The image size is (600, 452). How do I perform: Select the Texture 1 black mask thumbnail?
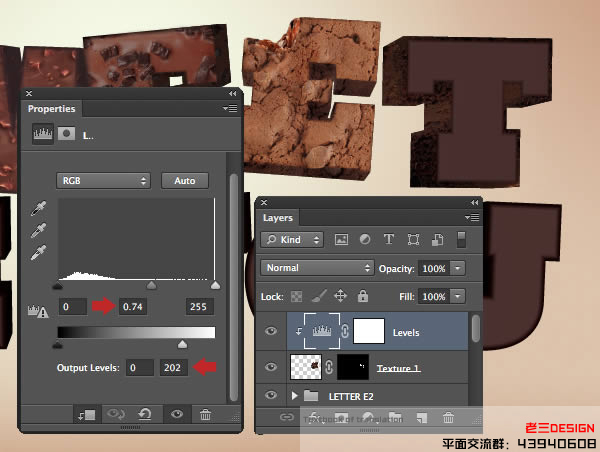pos(353,367)
